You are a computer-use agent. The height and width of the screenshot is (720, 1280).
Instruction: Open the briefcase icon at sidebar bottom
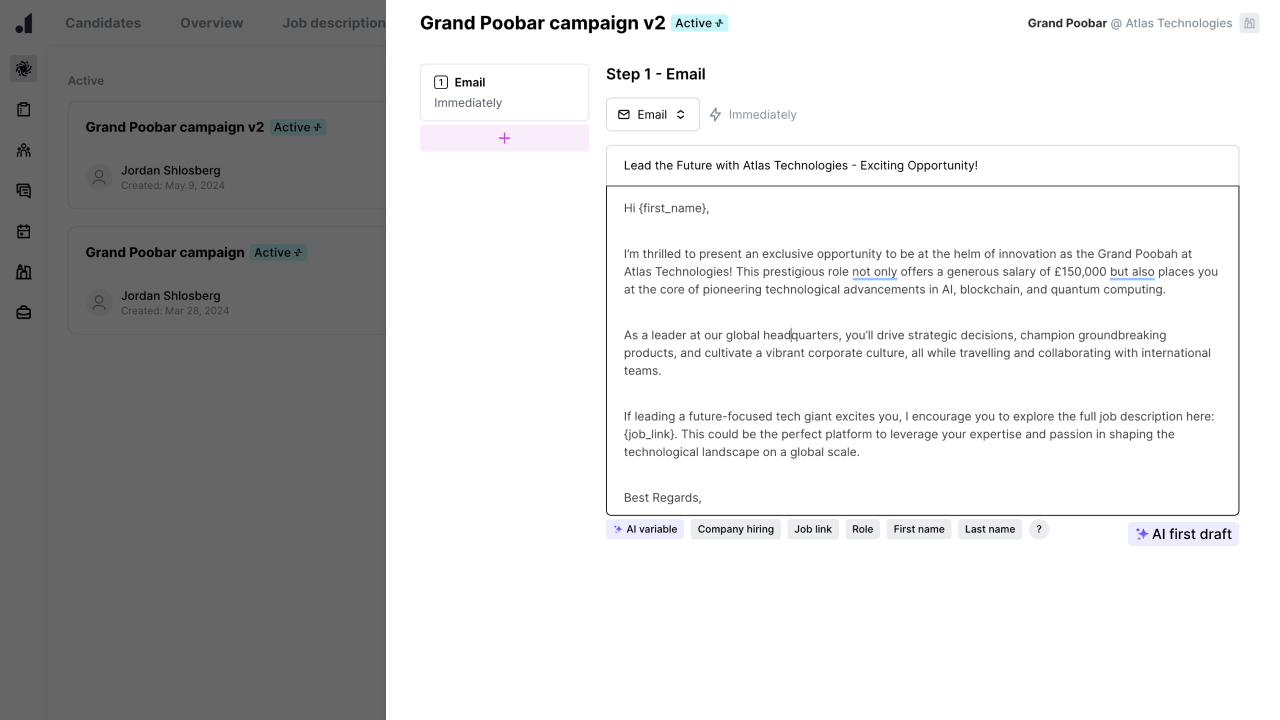(x=22, y=311)
